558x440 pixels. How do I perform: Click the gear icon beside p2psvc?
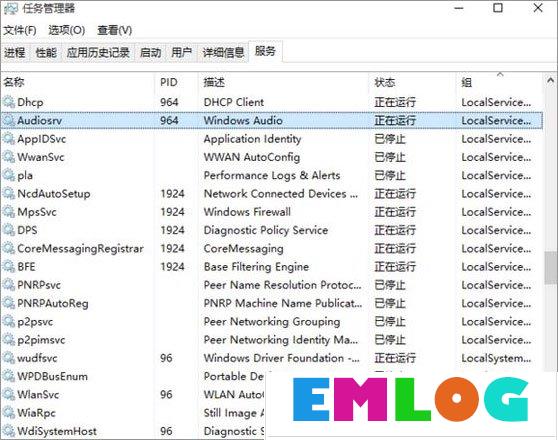(x=9, y=321)
